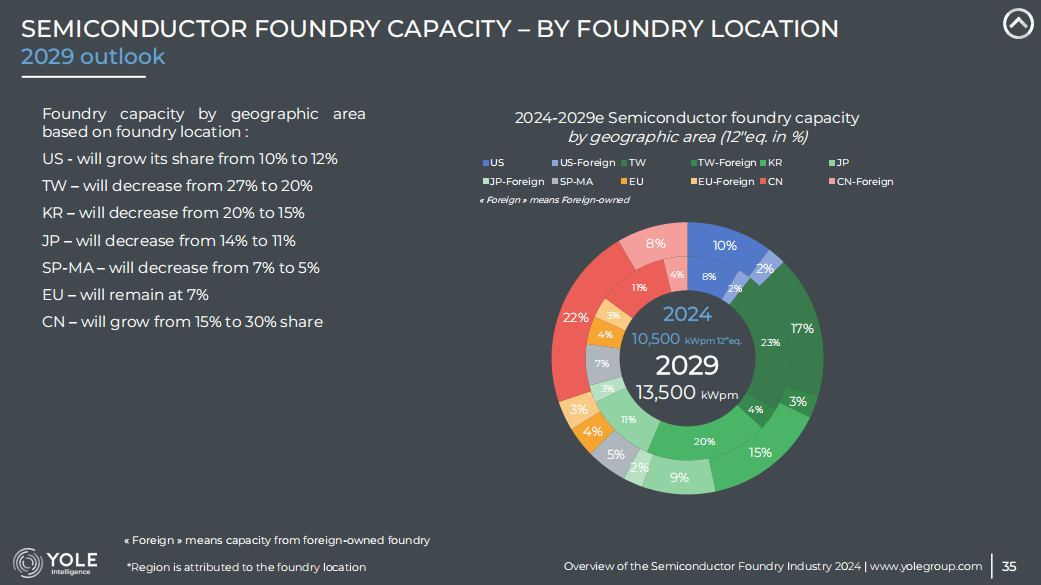1041x585 pixels.
Task: Select the CN-Foreign legend entry
Action: point(861,181)
